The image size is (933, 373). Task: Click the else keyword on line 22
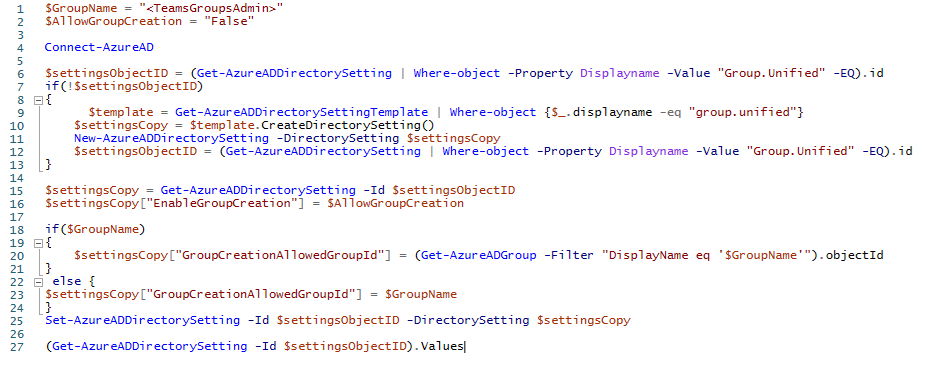(x=67, y=282)
